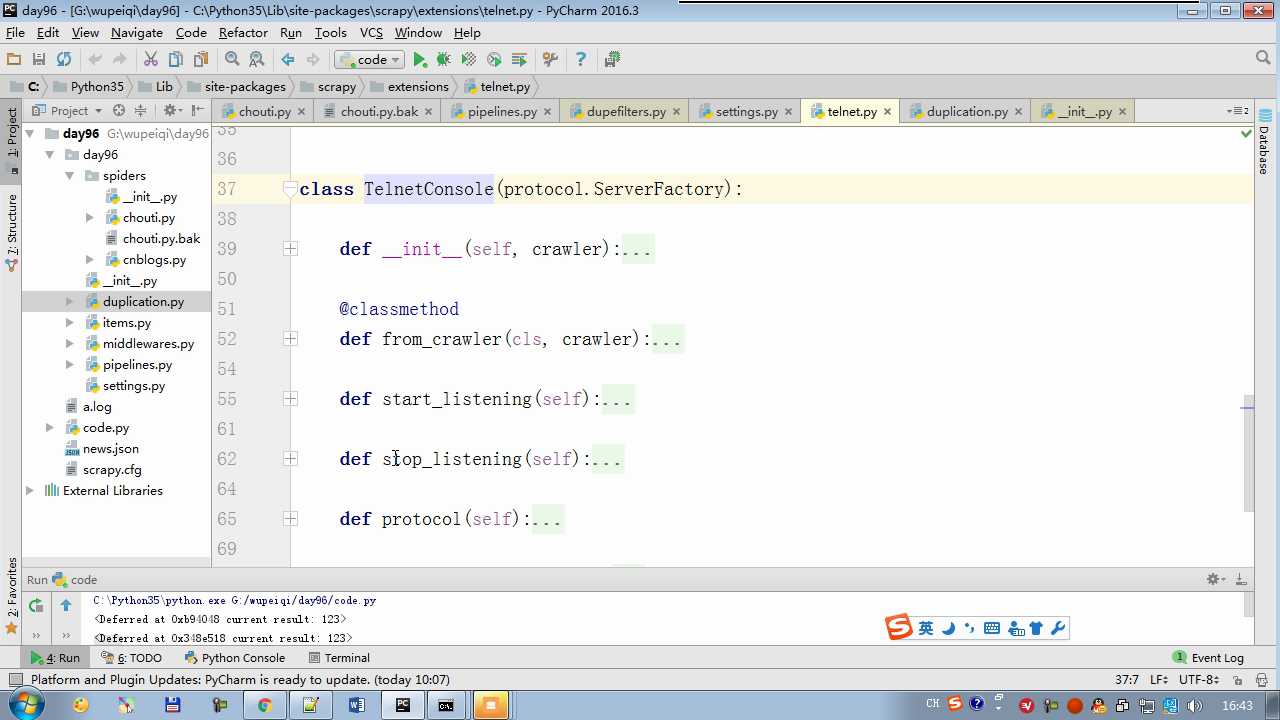Open the Refactor menu

pyautogui.click(x=243, y=32)
